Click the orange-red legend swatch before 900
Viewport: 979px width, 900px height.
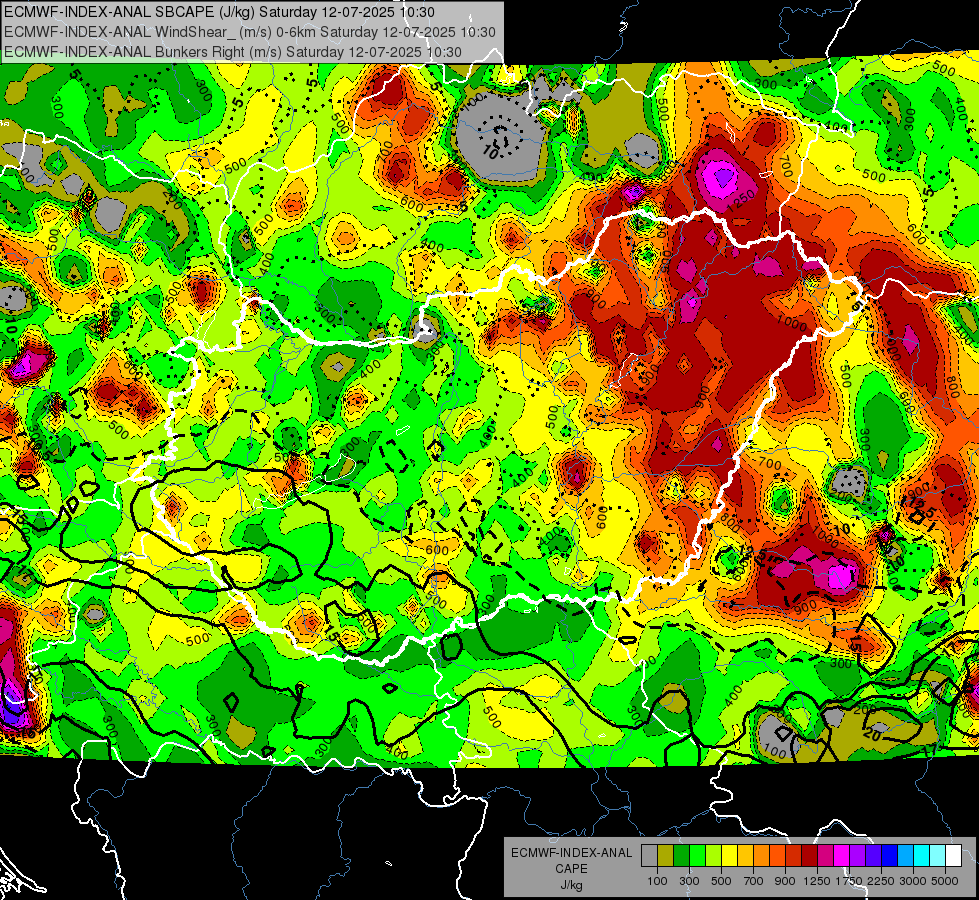(x=777, y=855)
